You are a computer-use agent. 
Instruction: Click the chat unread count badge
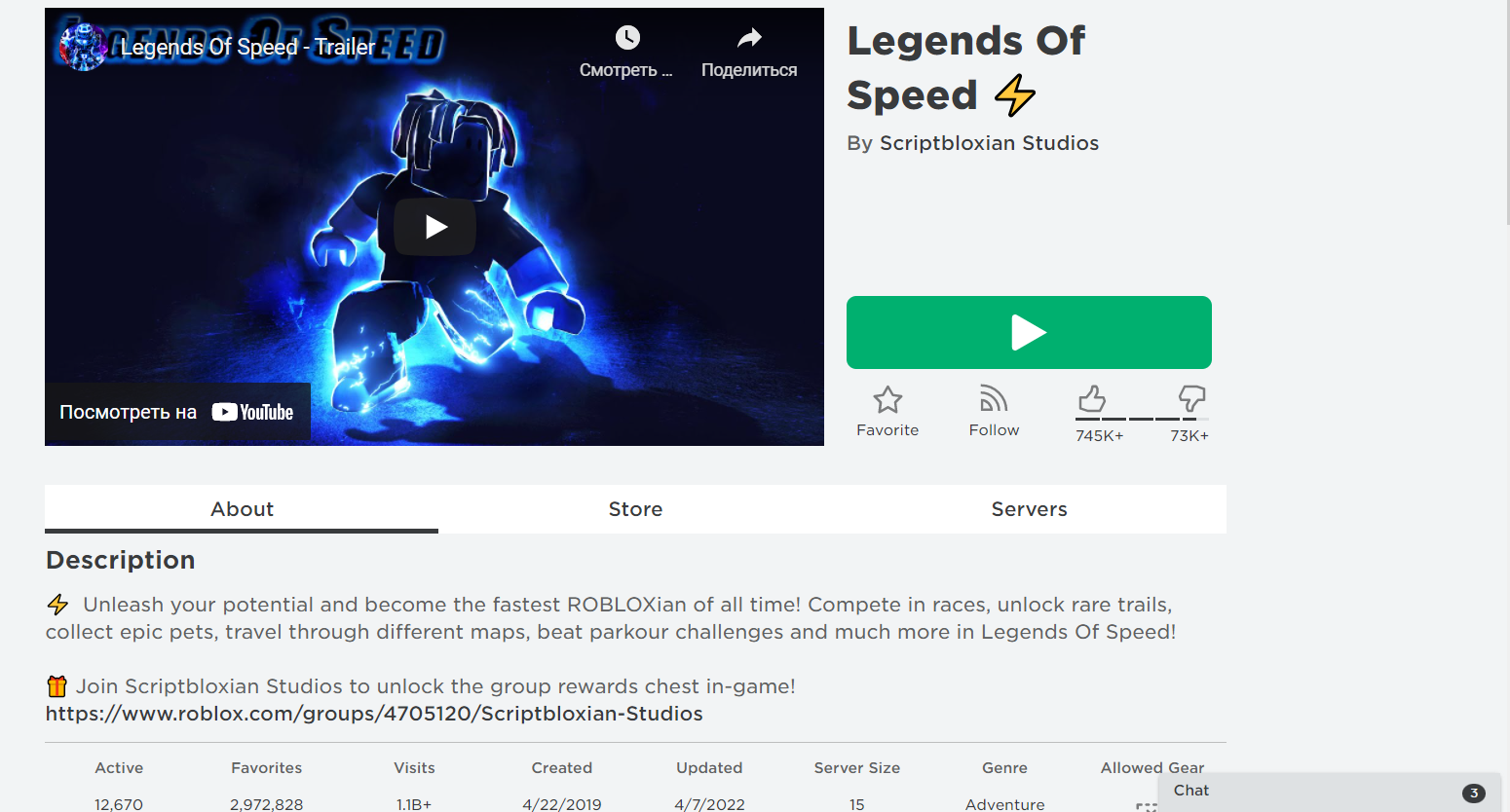pos(1474,794)
